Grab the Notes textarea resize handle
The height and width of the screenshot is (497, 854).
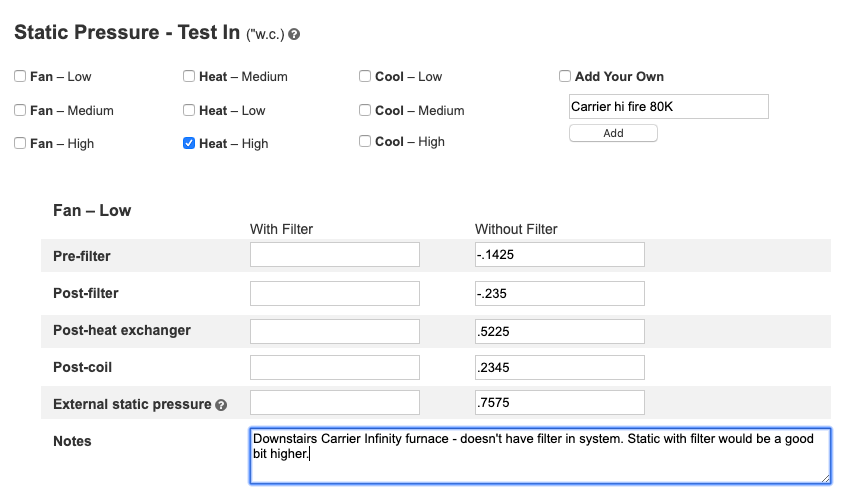(826, 478)
